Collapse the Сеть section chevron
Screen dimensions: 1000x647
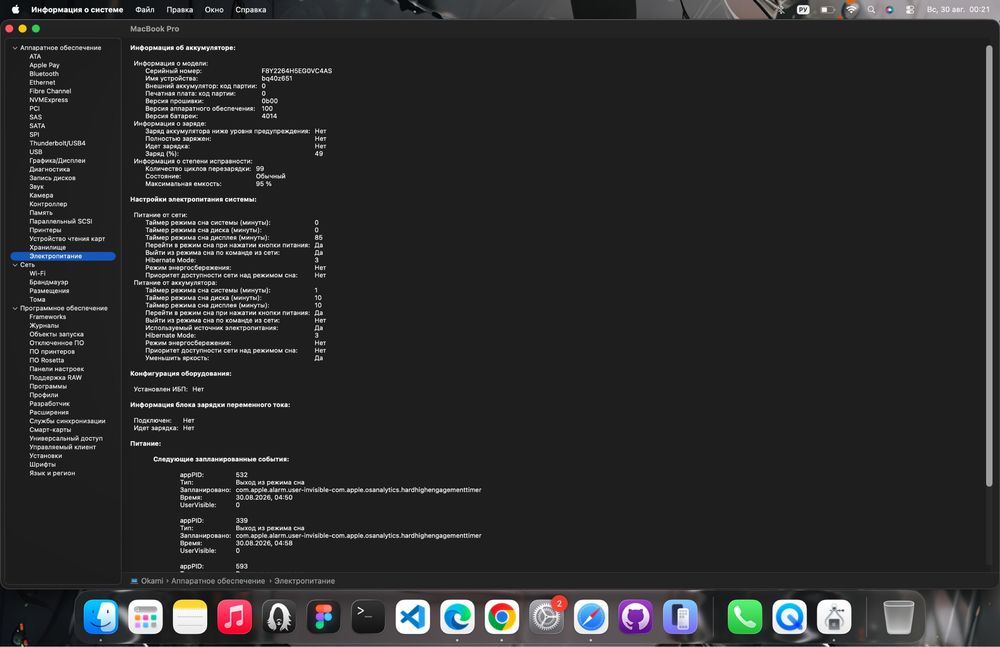point(15,265)
